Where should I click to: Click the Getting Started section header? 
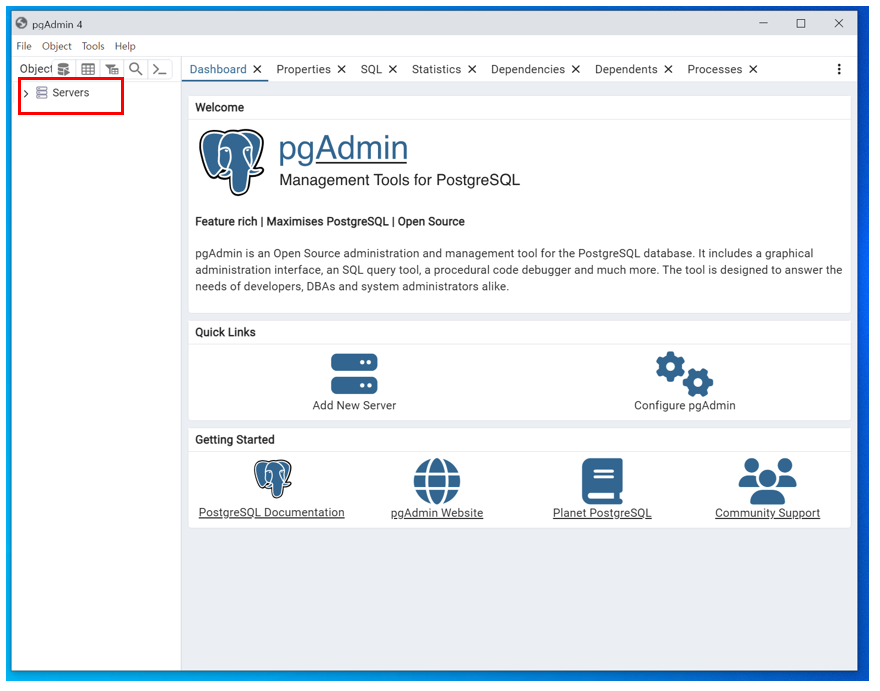pyautogui.click(x=235, y=441)
